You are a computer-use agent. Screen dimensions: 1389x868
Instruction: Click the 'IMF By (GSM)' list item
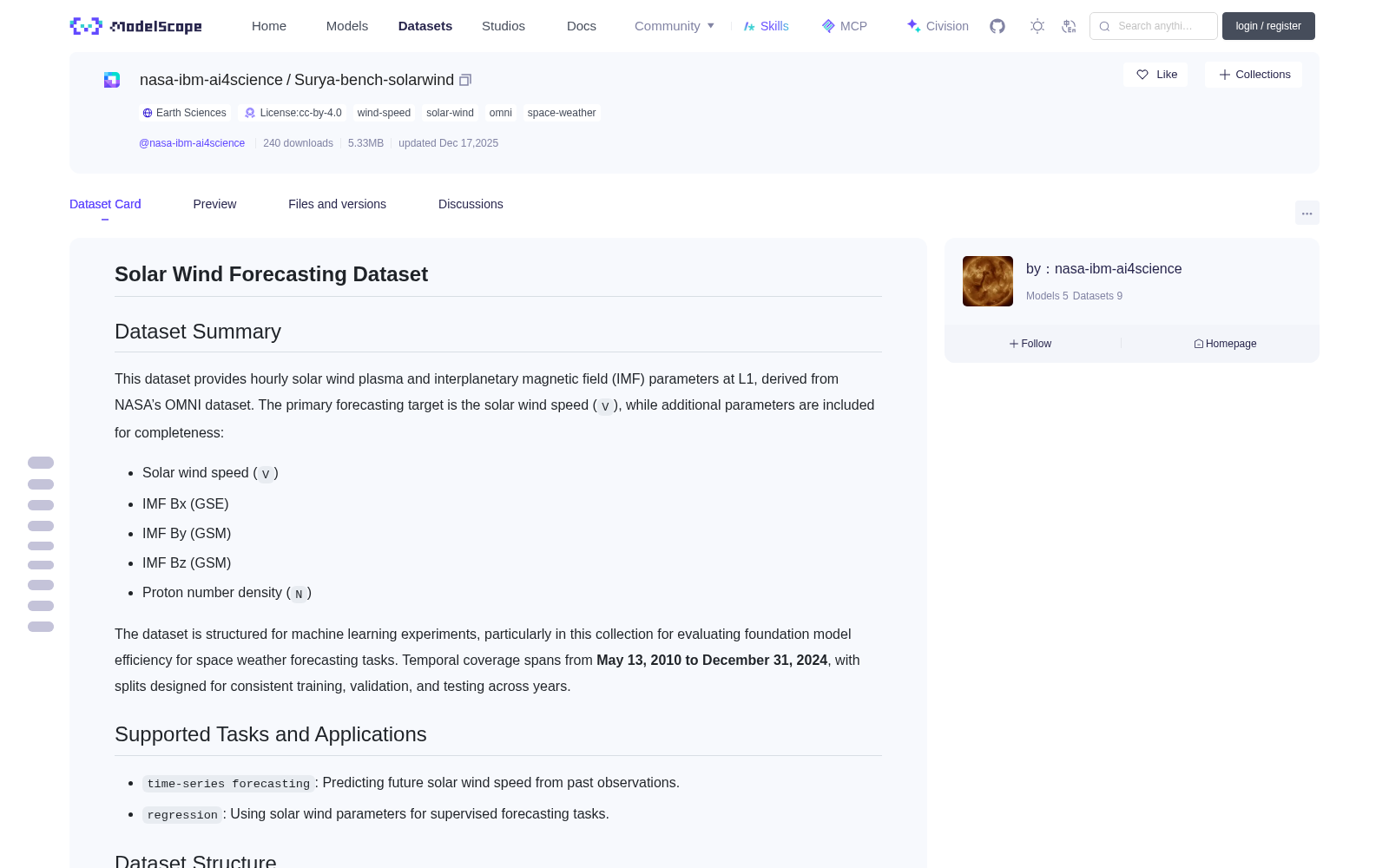(187, 533)
